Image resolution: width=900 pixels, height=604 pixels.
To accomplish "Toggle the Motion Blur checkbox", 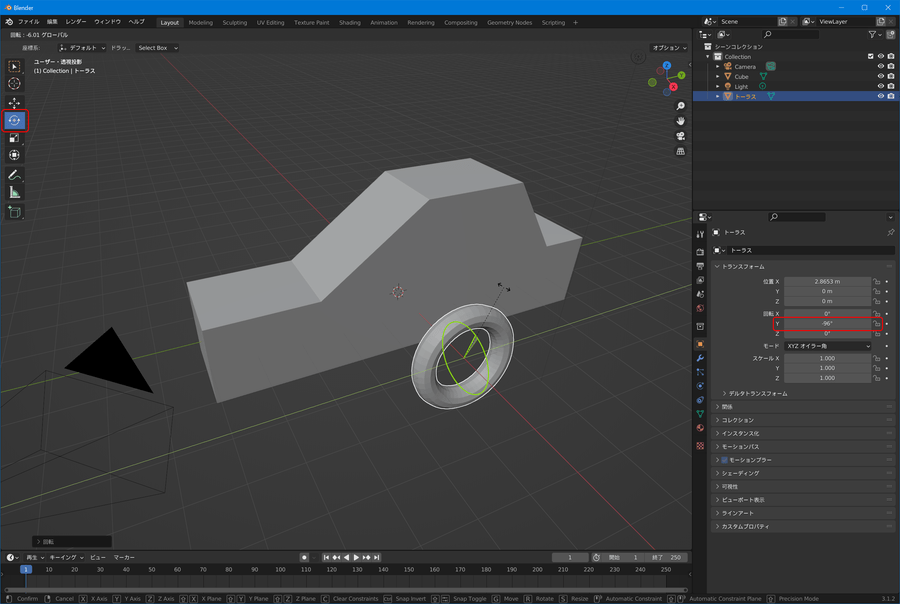I will coord(725,460).
